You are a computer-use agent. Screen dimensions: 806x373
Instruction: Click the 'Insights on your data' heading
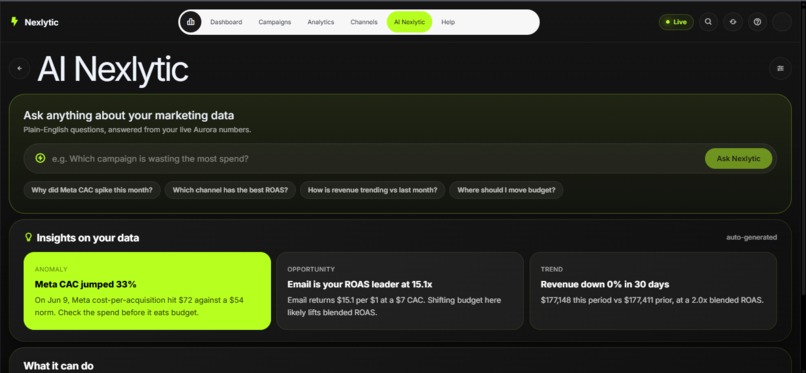[88, 238]
